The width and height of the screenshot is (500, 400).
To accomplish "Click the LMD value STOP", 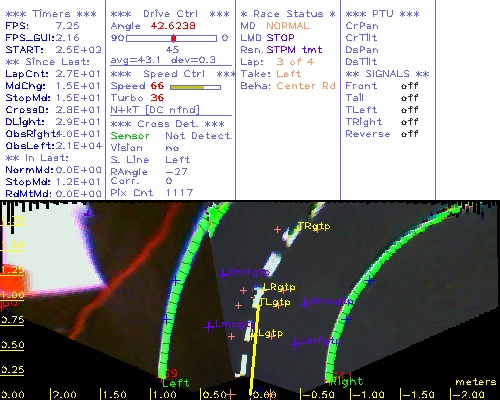I will click(x=280, y=38).
